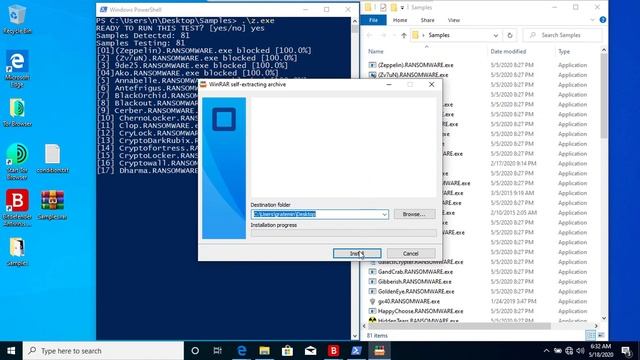Open File Explorer from the taskbar
Screen dimensions: 640x360
(x=264, y=351)
